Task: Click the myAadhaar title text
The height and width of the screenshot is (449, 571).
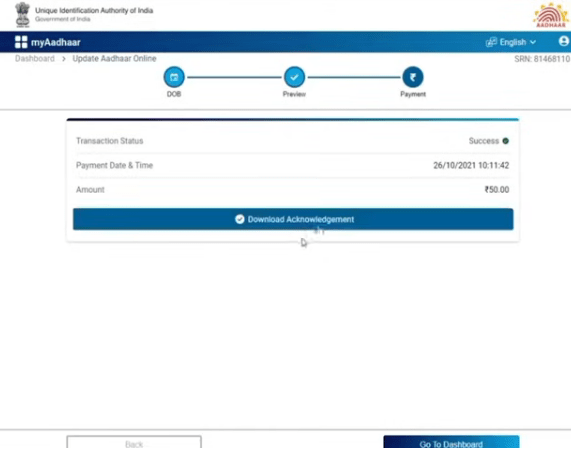Action: coord(56,42)
